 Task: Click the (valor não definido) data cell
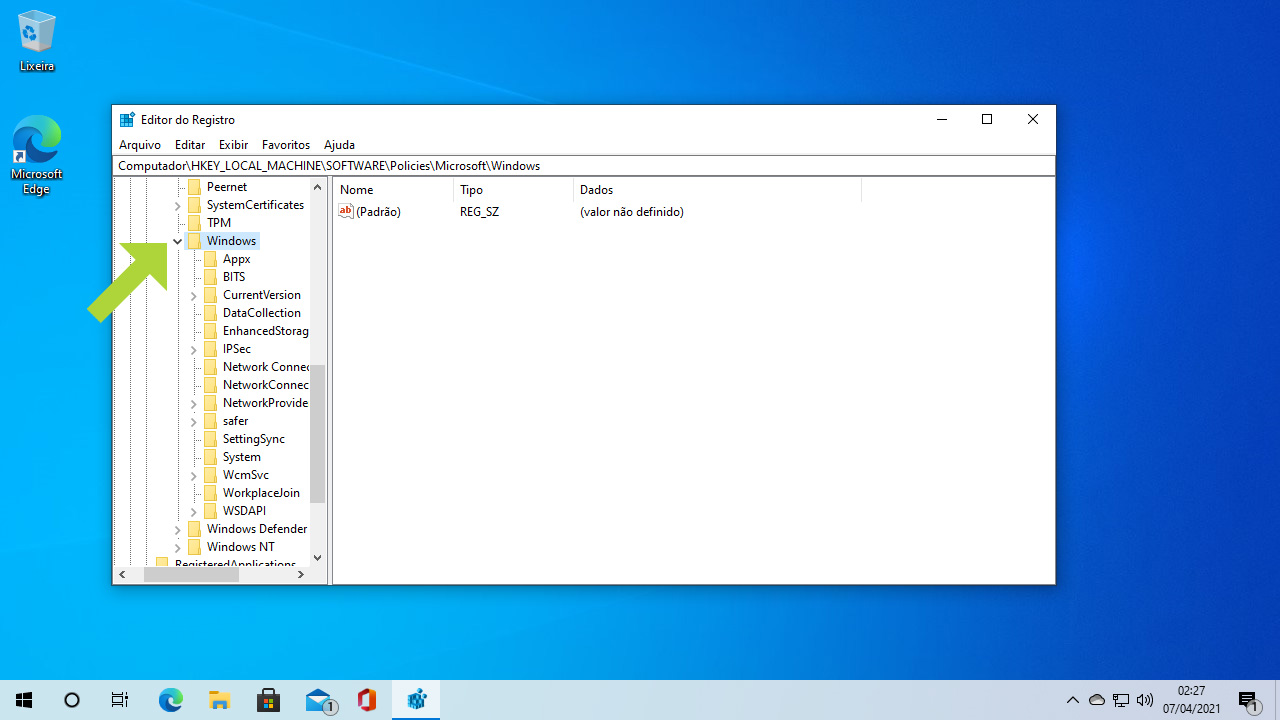click(632, 212)
